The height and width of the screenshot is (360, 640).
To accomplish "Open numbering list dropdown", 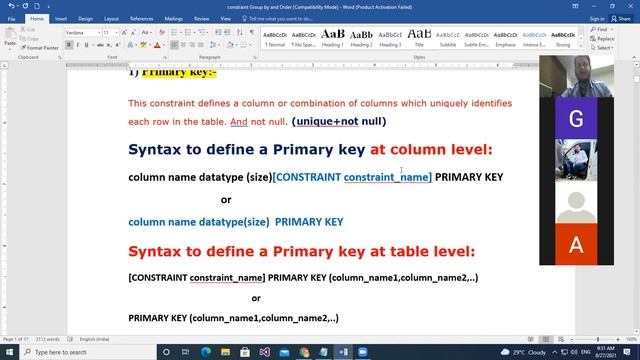I will coord(194,32).
